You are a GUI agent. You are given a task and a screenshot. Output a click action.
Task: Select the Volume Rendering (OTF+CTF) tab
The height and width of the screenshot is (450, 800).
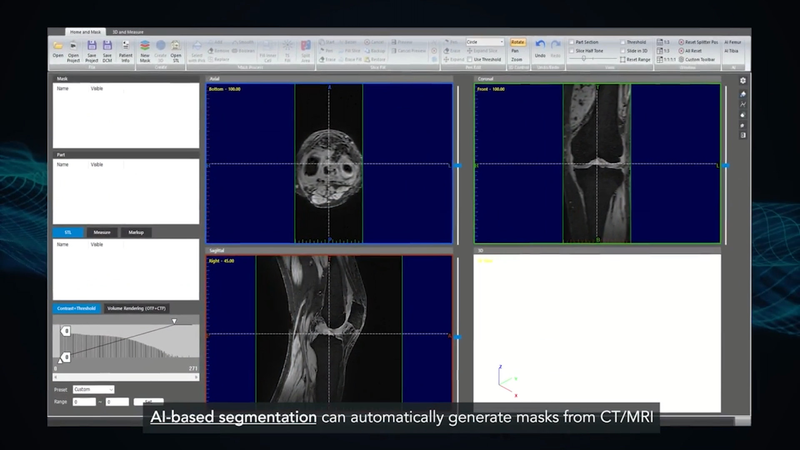(137, 308)
